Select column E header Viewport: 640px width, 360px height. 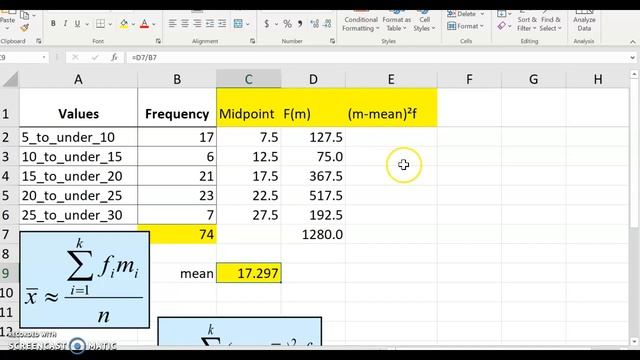point(391,79)
